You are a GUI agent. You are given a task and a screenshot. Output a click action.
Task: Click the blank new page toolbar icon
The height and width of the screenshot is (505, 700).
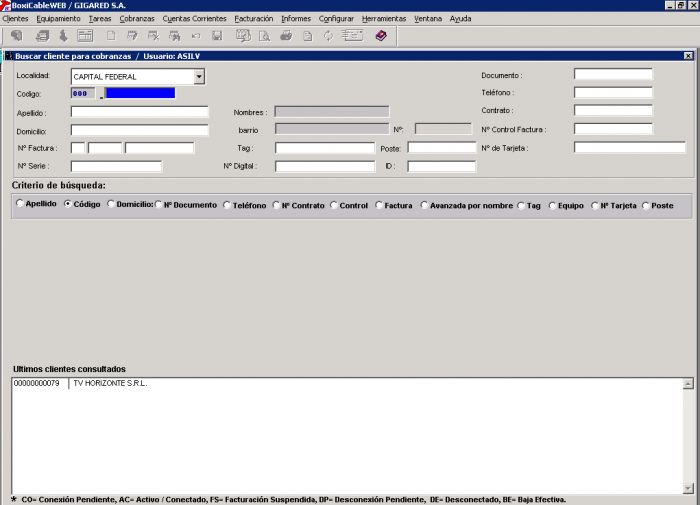[111, 36]
